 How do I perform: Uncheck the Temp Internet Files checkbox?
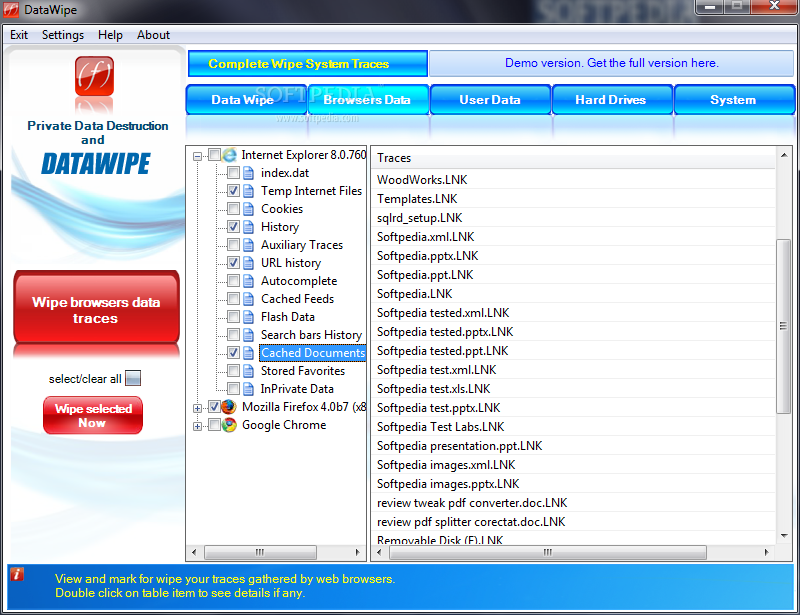(233, 191)
